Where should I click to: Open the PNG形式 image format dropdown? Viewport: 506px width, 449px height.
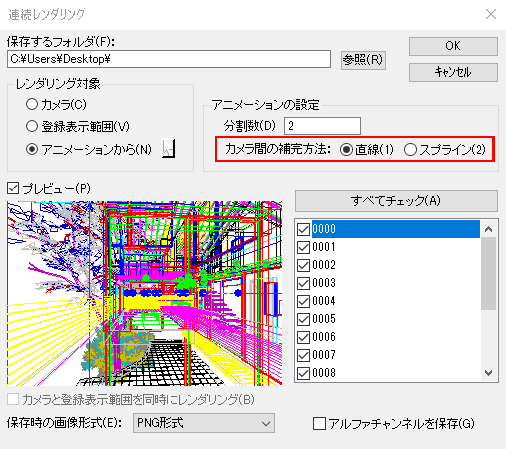204,423
